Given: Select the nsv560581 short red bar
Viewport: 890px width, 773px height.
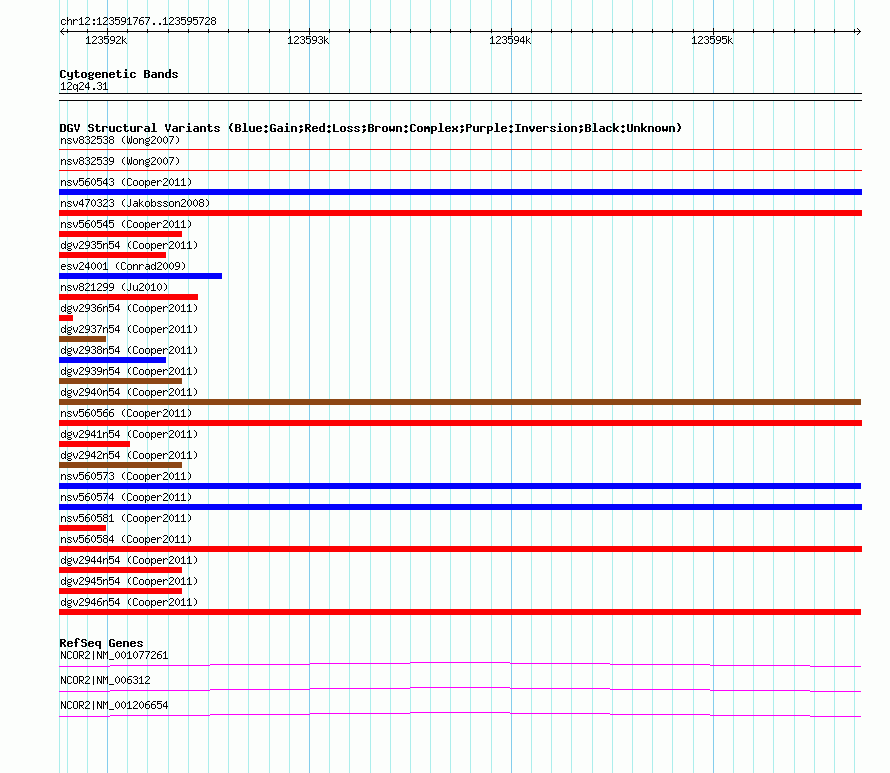Looking at the screenshot, I should coord(82,528).
